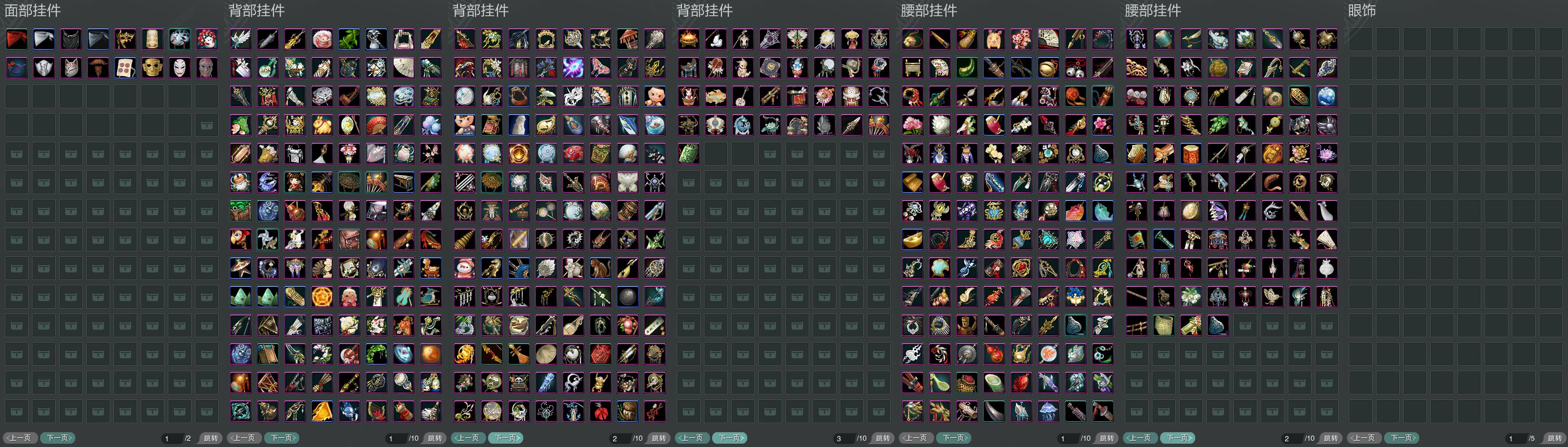
Task: Choose the white dove back item
Action: 716,40
